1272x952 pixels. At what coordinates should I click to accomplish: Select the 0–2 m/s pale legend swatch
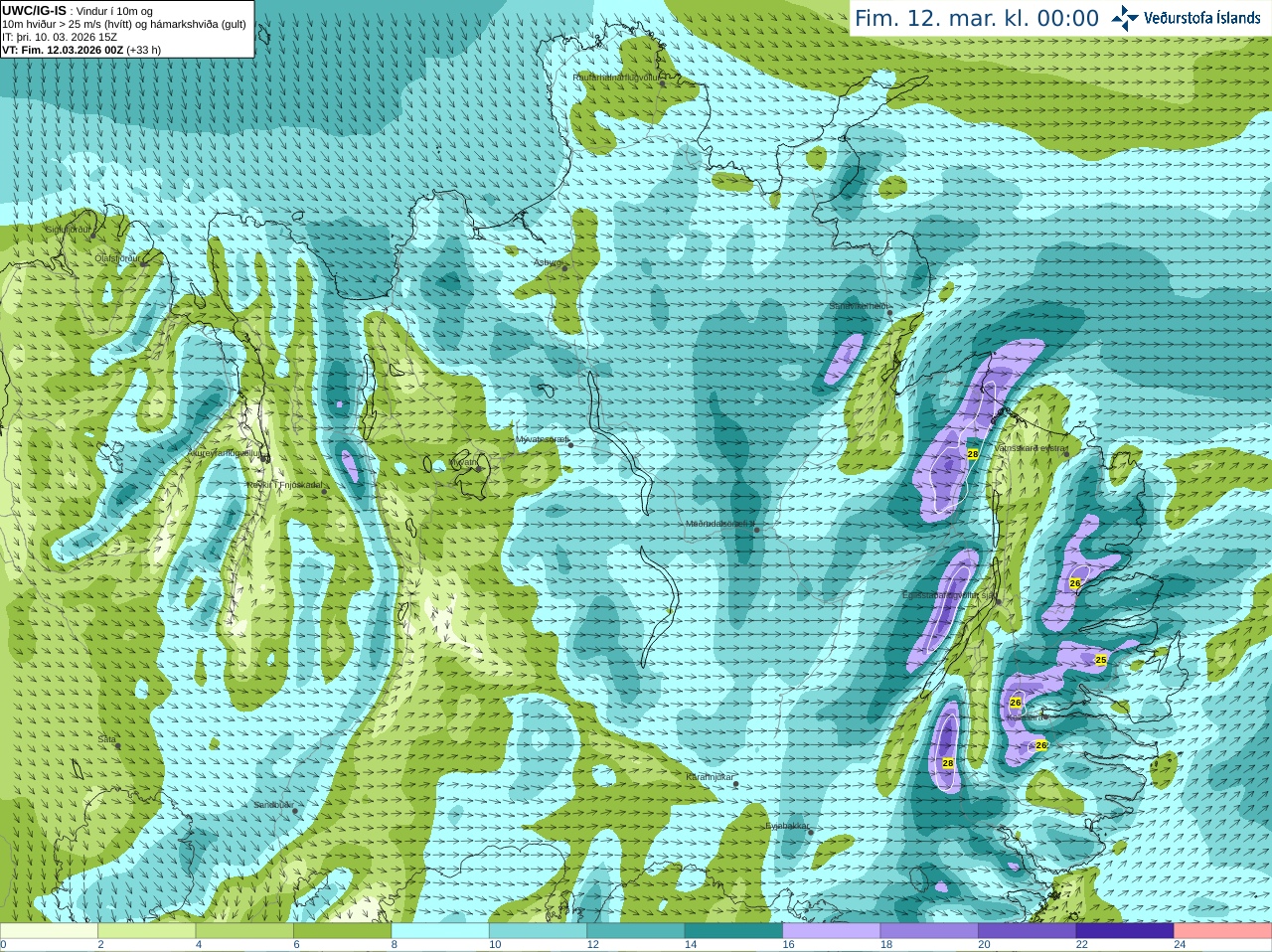coord(49,930)
